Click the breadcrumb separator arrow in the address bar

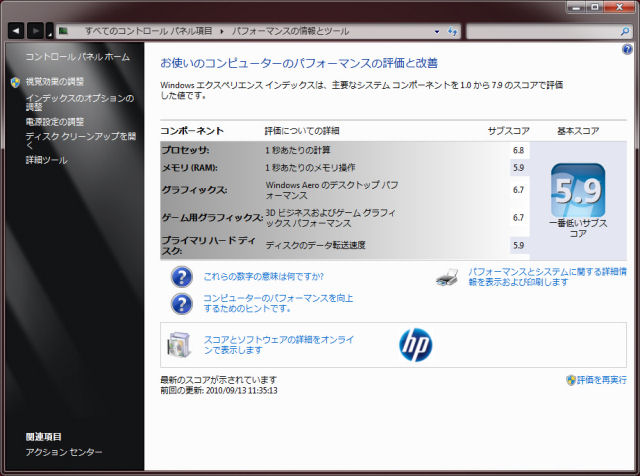point(222,31)
